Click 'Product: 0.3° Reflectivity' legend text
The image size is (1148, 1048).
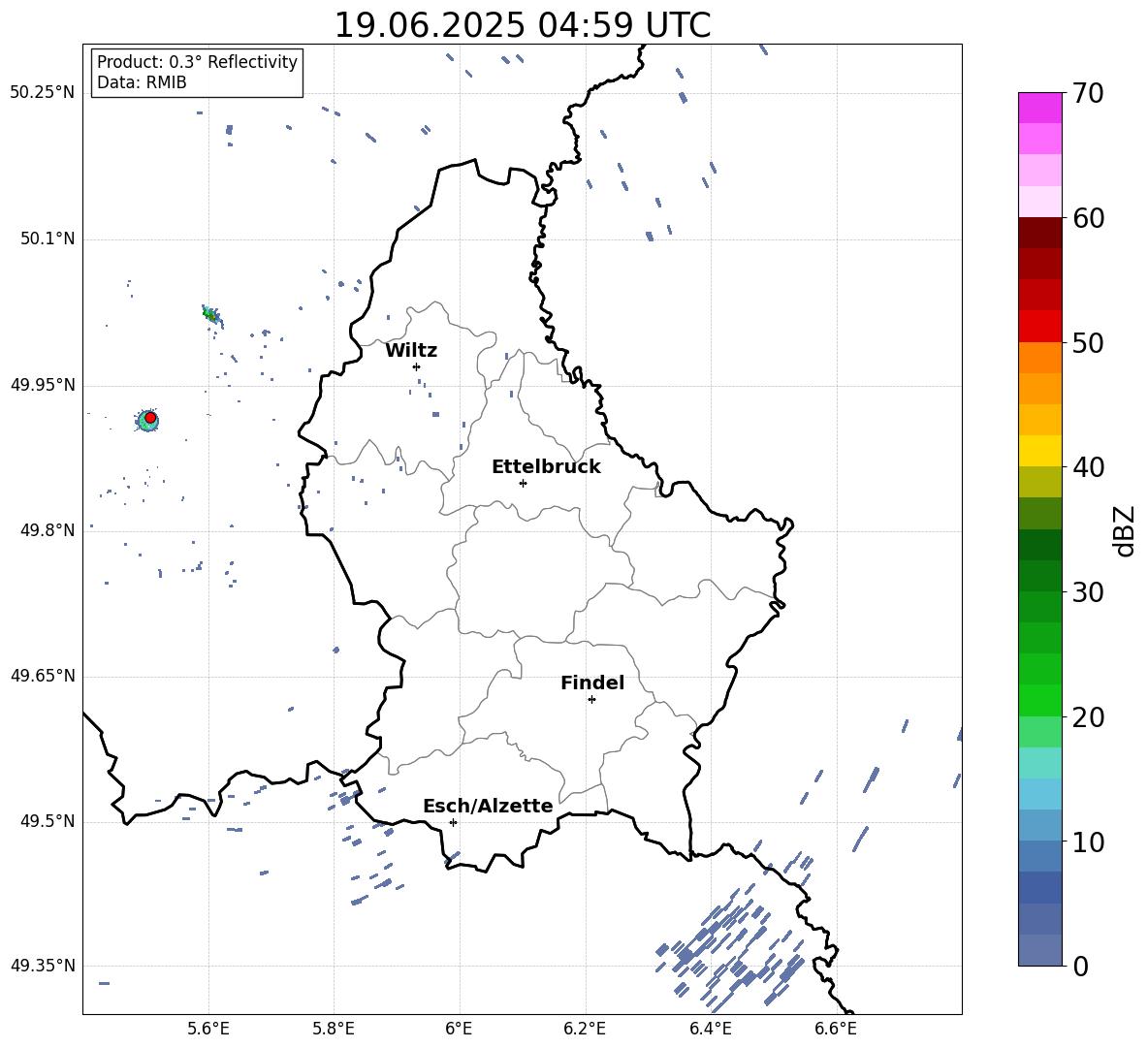(197, 62)
